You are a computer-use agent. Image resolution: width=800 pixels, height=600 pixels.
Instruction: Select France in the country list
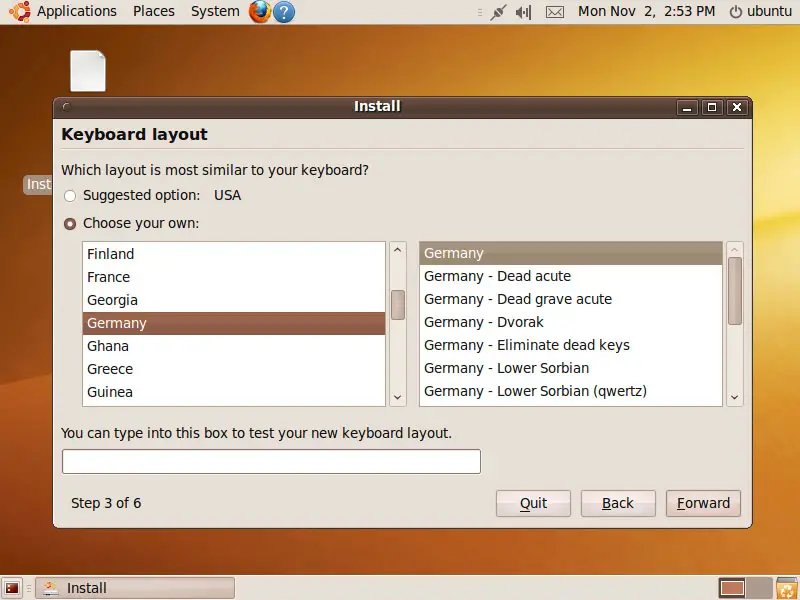point(234,277)
